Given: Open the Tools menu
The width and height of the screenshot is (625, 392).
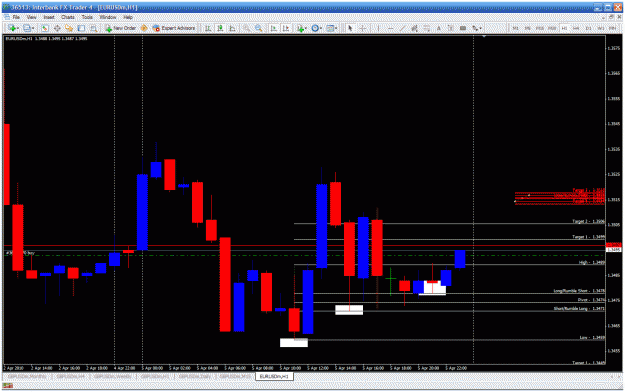Looking at the screenshot, I should tap(87, 17).
